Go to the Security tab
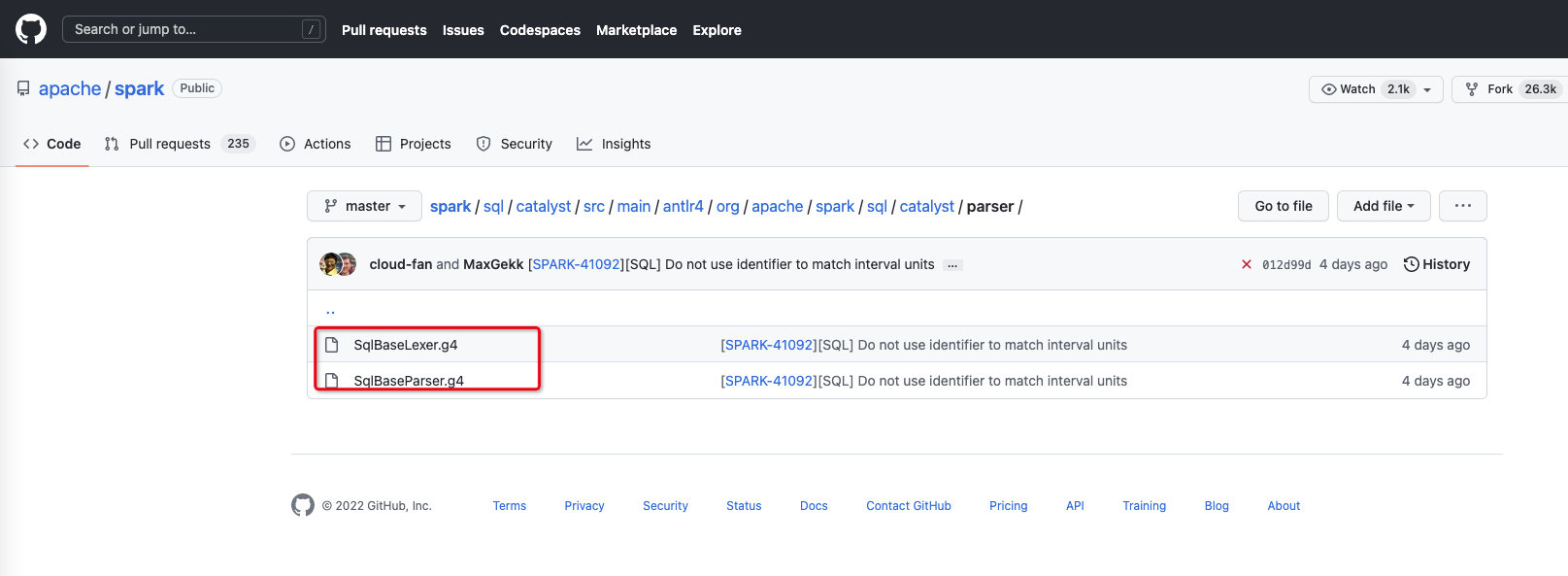 click(515, 144)
